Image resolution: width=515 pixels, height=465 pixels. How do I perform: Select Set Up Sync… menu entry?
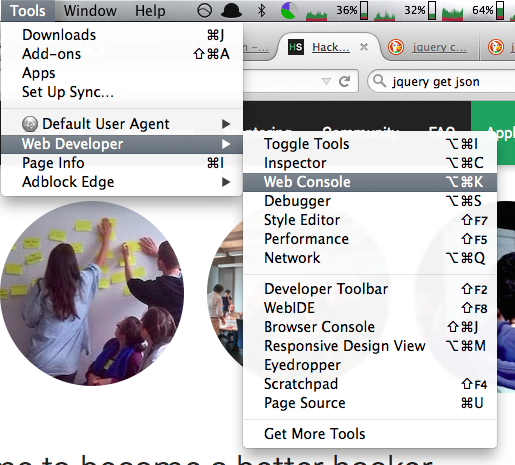(x=122, y=92)
